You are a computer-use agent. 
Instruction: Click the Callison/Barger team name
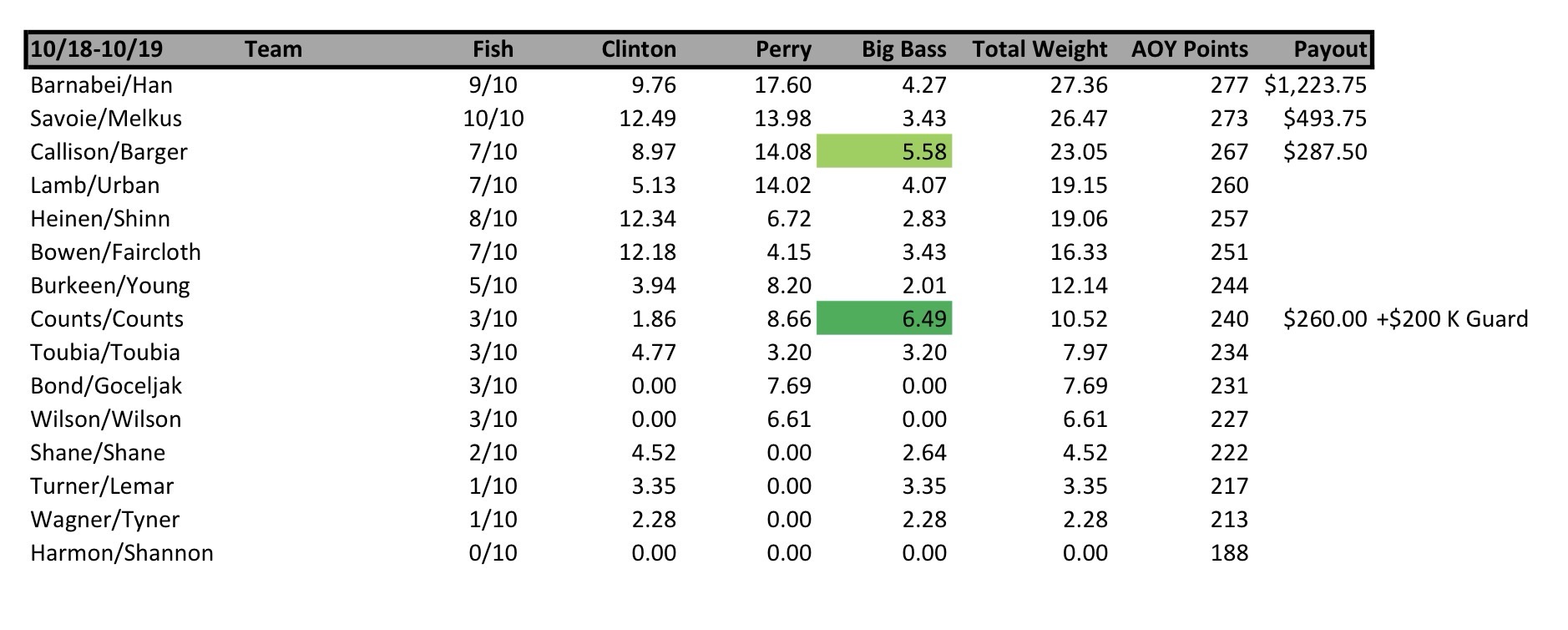point(109,151)
